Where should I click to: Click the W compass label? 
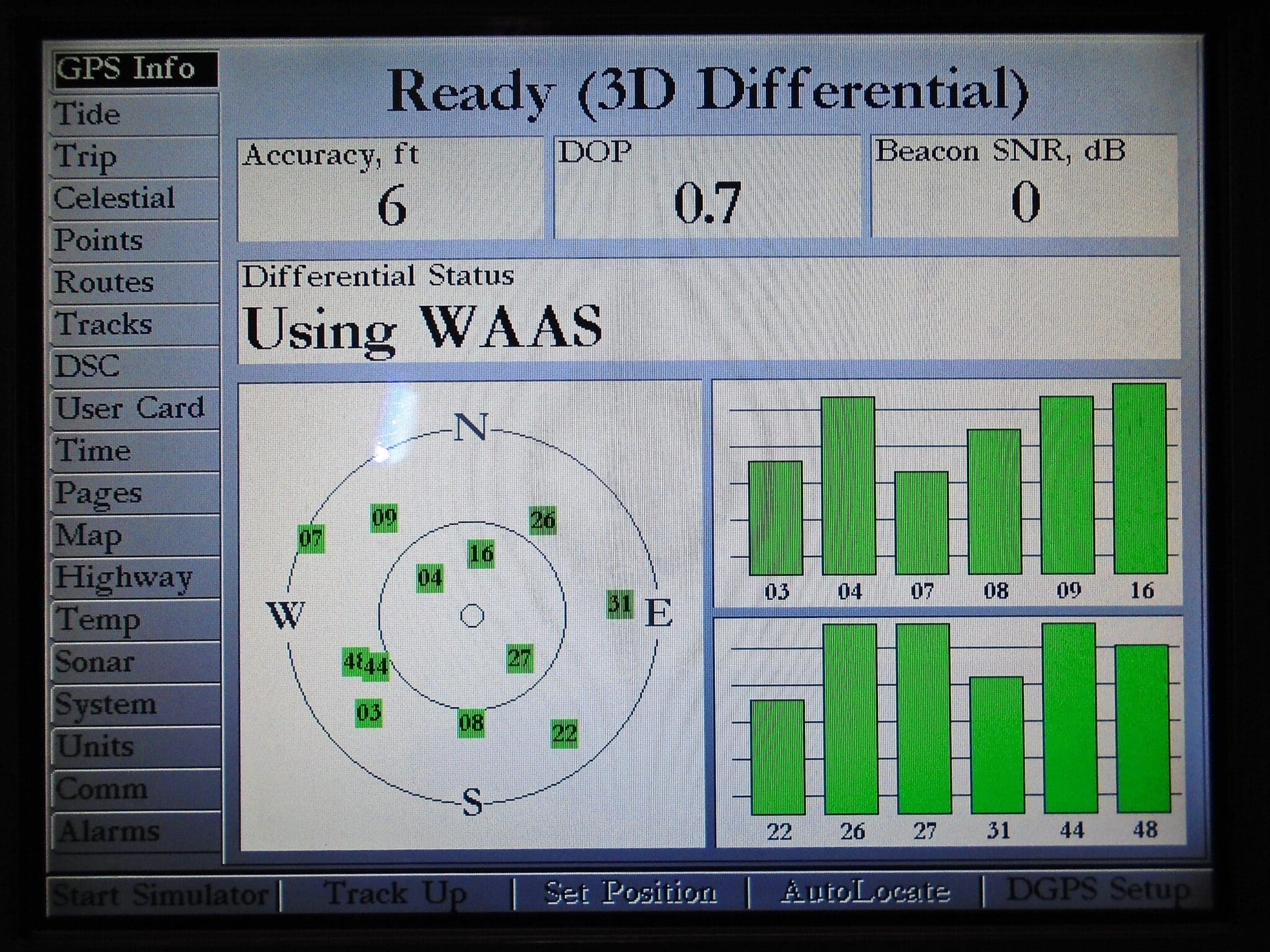(285, 614)
